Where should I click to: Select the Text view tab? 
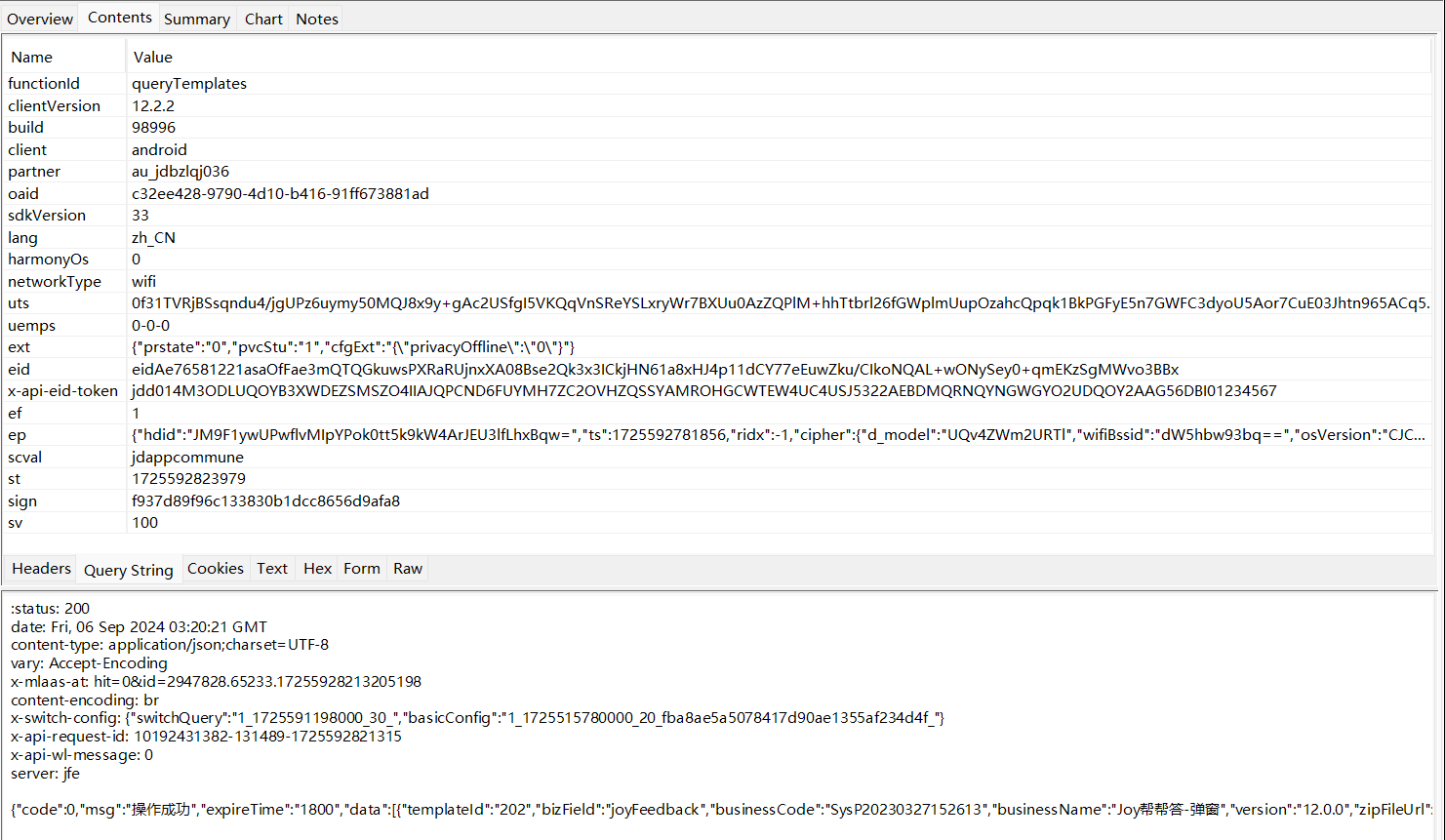click(272, 569)
